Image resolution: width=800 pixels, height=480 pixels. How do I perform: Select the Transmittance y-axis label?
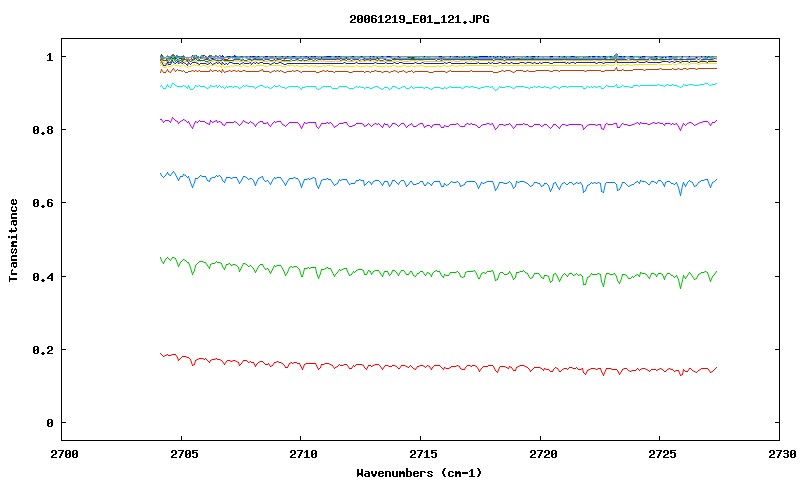pyautogui.click(x=13, y=240)
